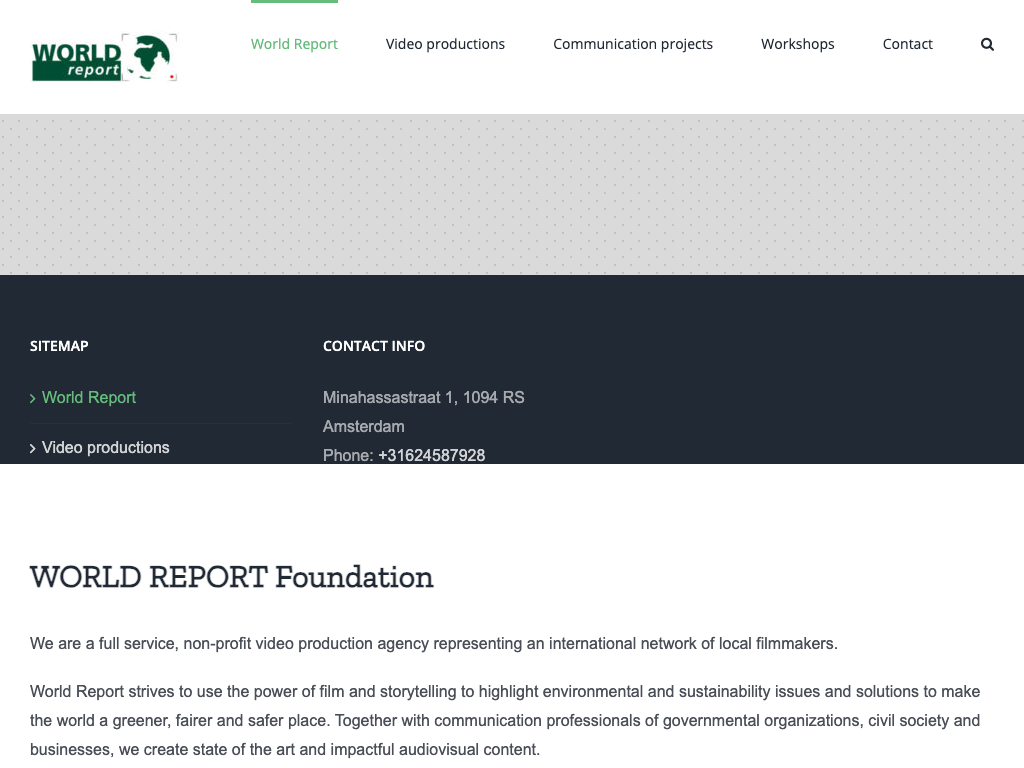Call the phone number +31624587928
This screenshot has height=768, width=1024.
point(432,455)
